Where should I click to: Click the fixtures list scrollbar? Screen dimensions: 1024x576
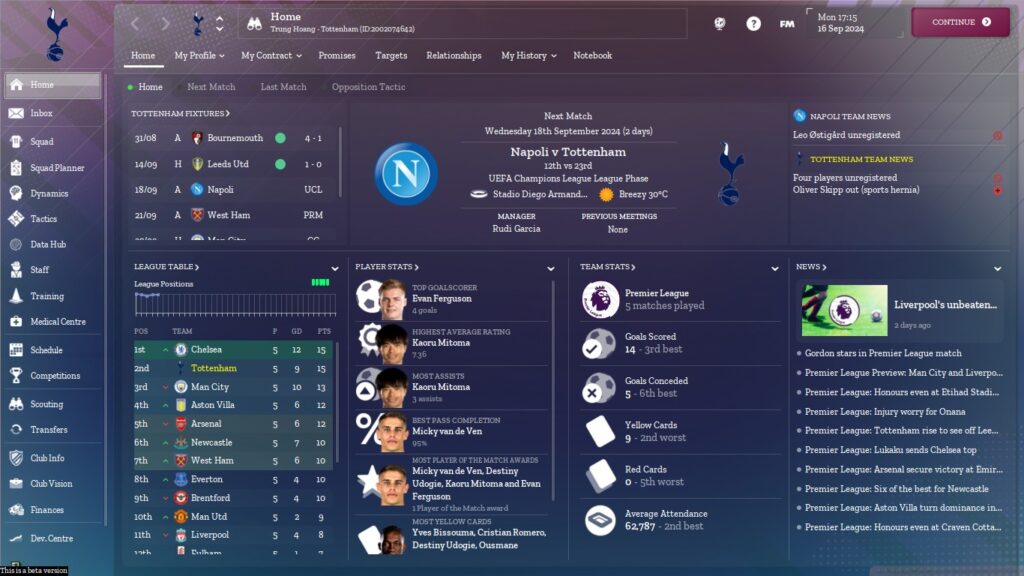pos(340,162)
